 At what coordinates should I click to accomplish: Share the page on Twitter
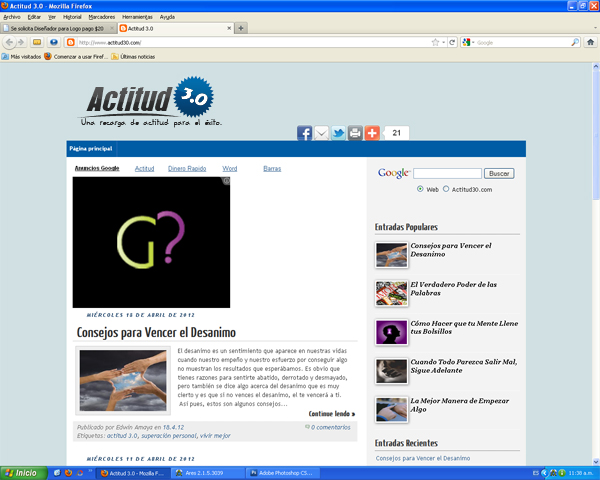338,133
